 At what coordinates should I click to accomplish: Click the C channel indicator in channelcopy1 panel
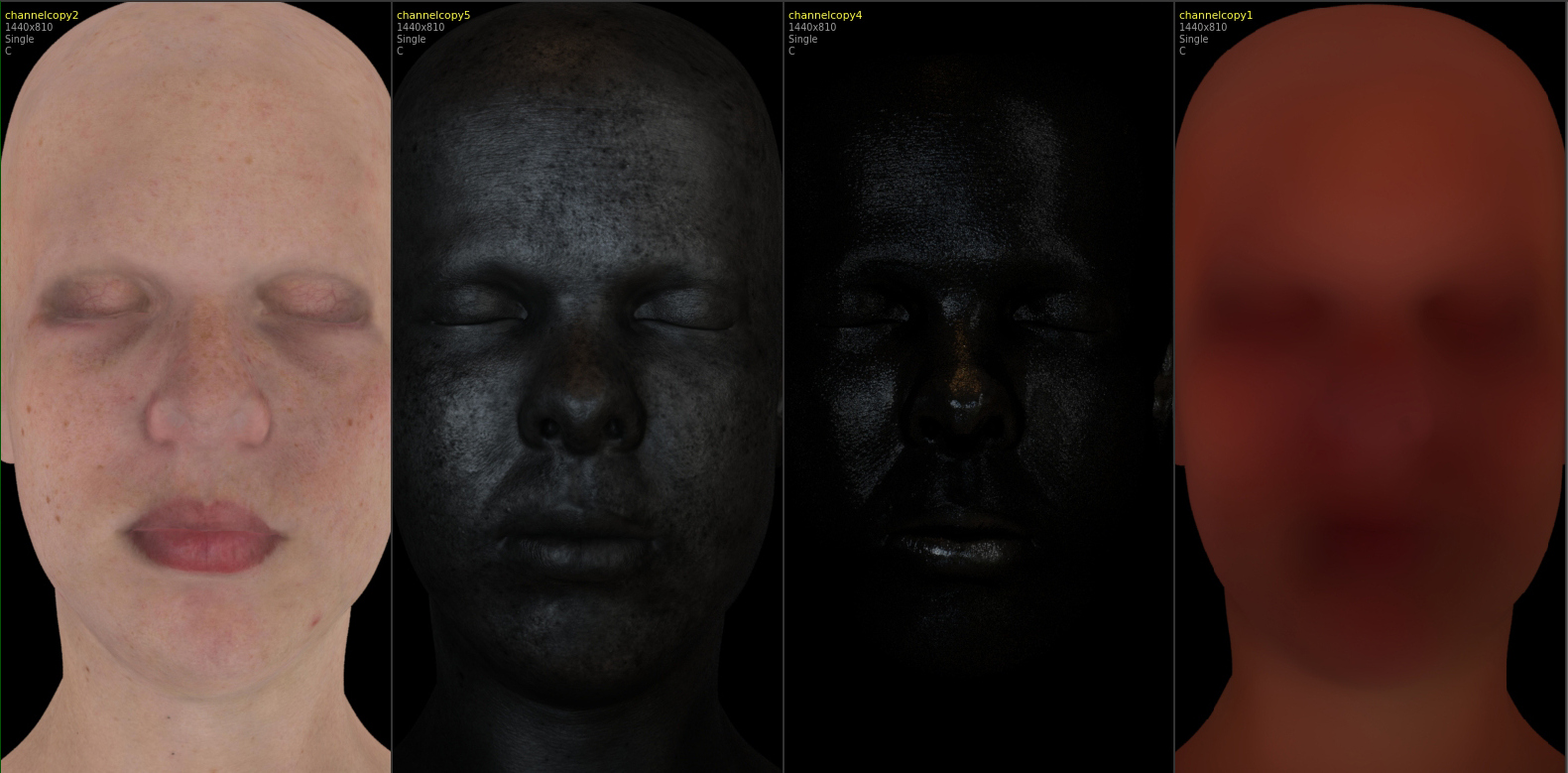pos(1183,52)
